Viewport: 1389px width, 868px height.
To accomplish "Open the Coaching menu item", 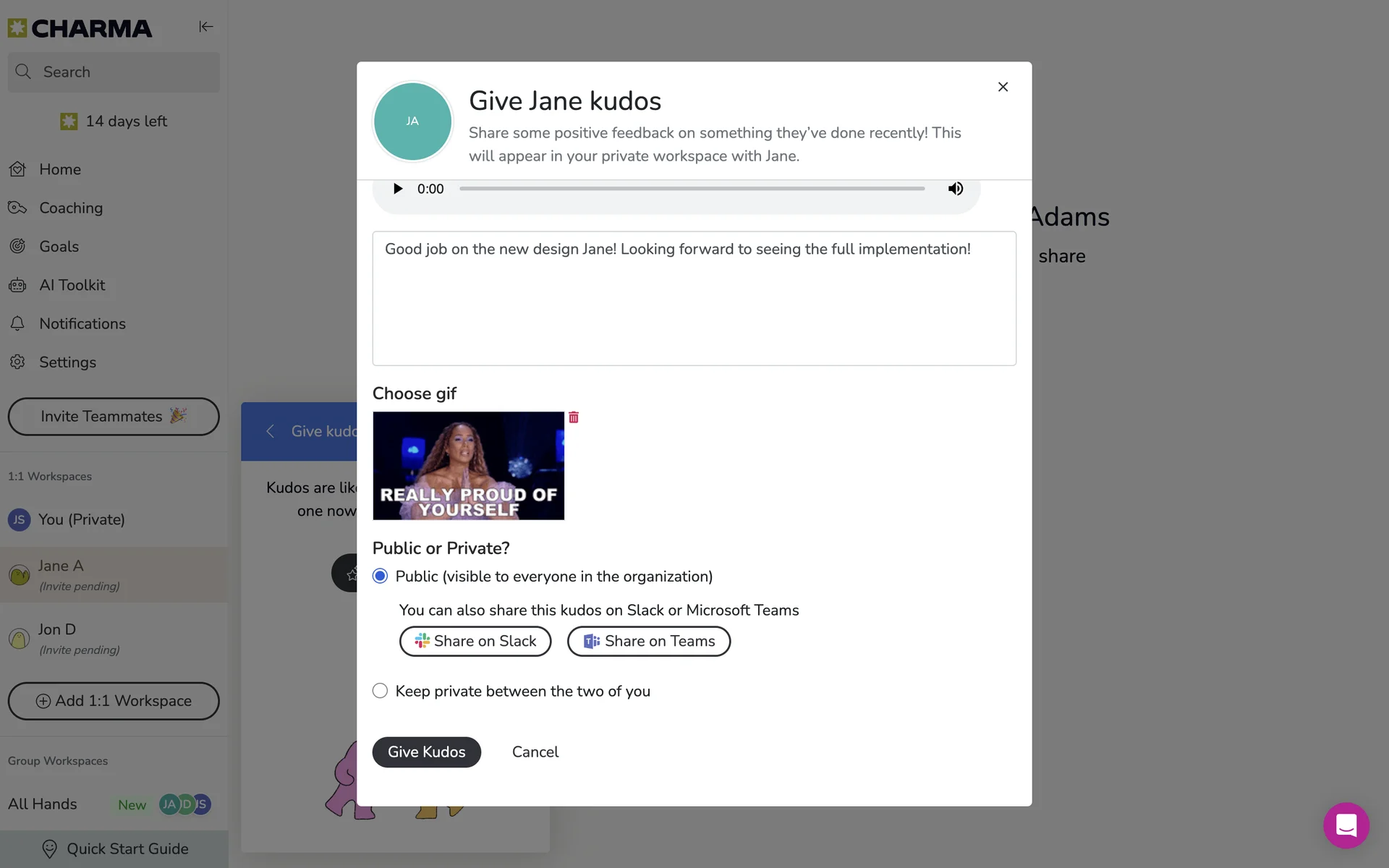I will point(71,208).
